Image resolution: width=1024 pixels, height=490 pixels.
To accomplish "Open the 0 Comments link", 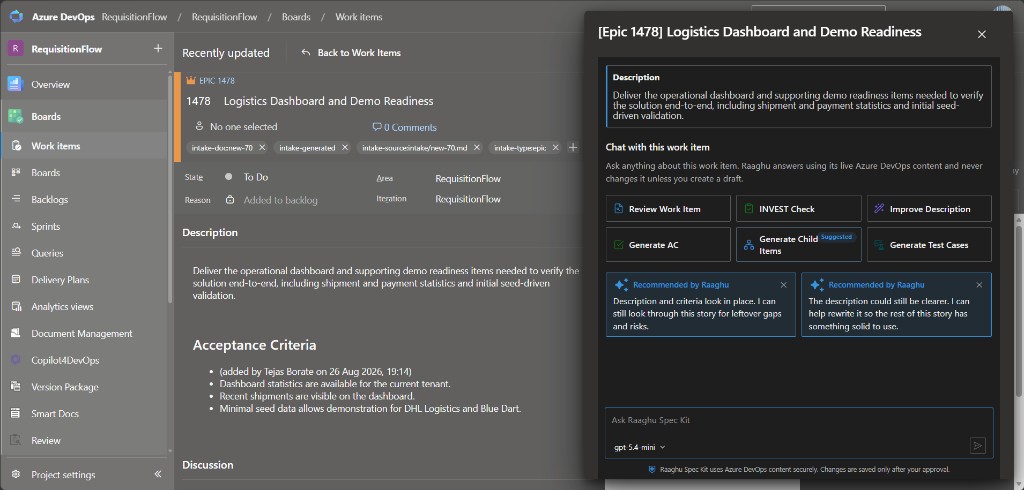I will point(404,127).
